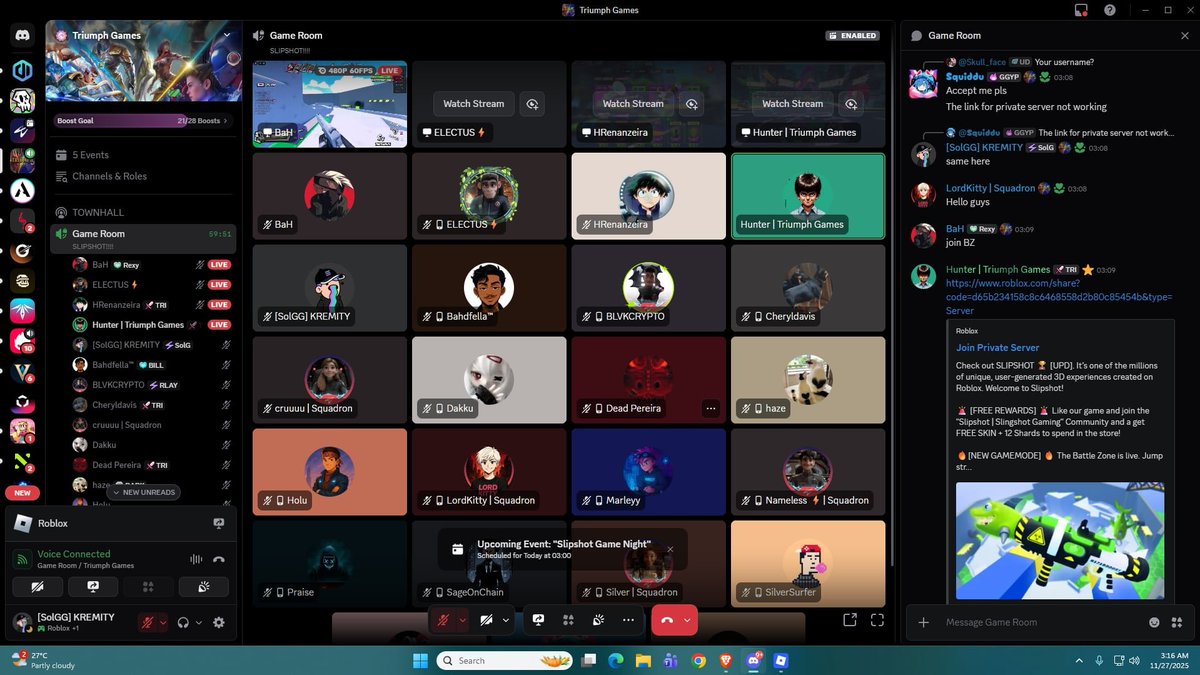Unmute microphone in the call control bar
Image resolution: width=1200 pixels, height=675 pixels.
pos(444,620)
